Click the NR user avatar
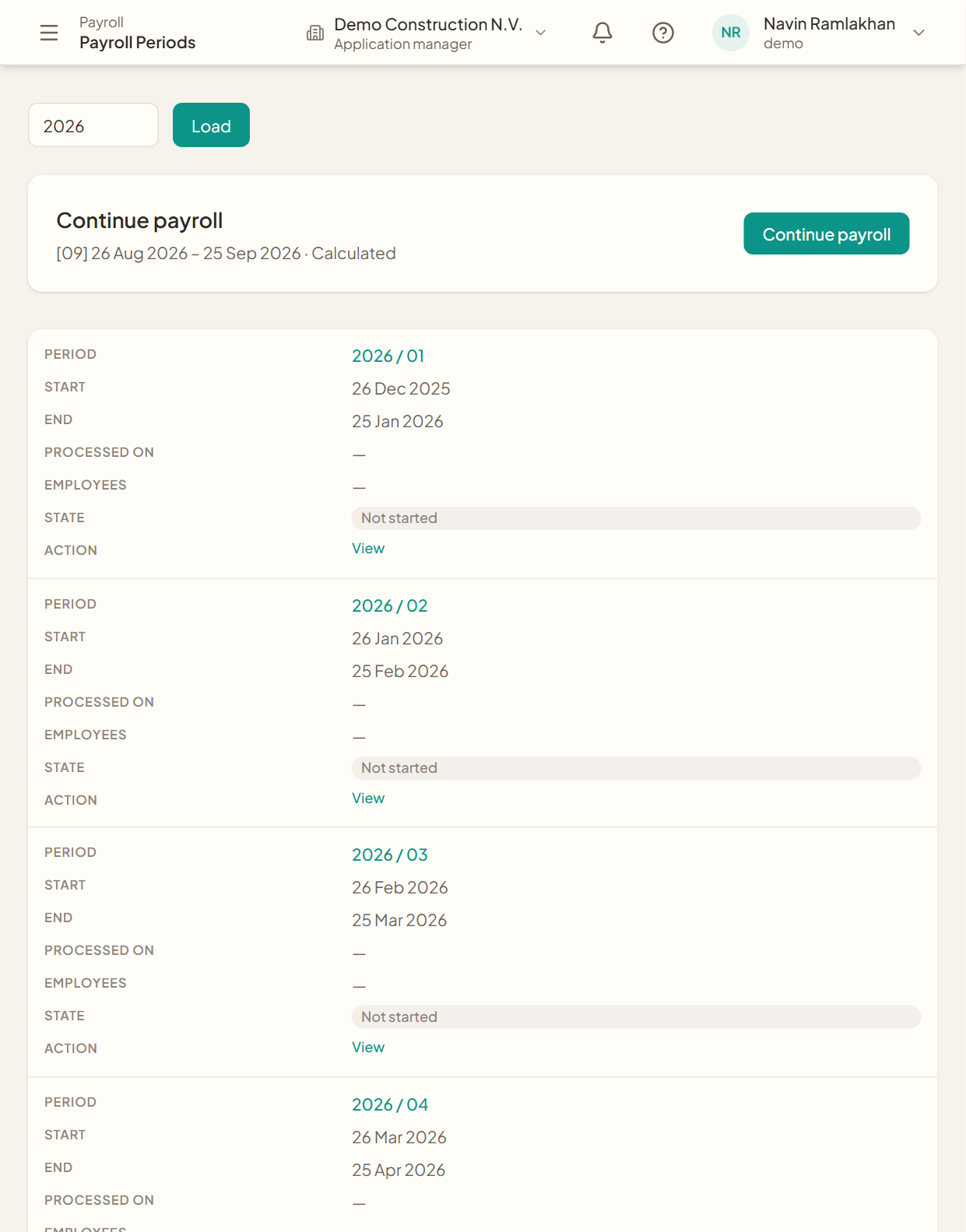This screenshot has width=966, height=1232. coord(731,33)
